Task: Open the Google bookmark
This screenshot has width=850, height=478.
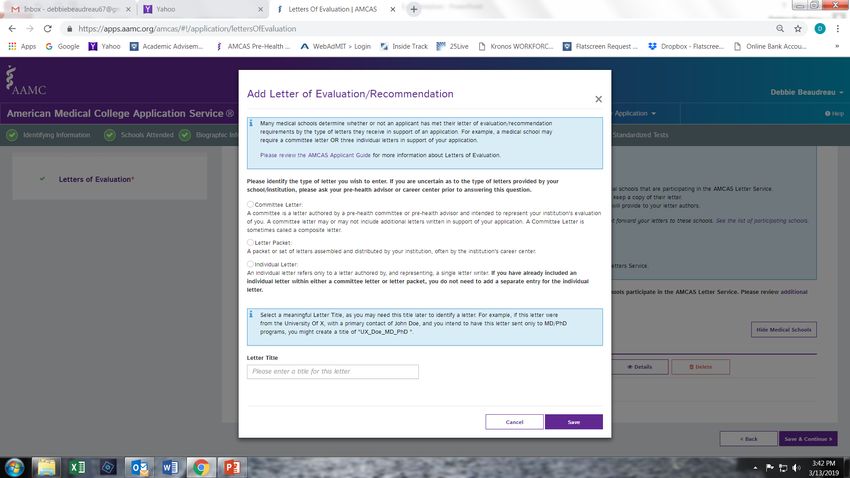Action: 62,47
